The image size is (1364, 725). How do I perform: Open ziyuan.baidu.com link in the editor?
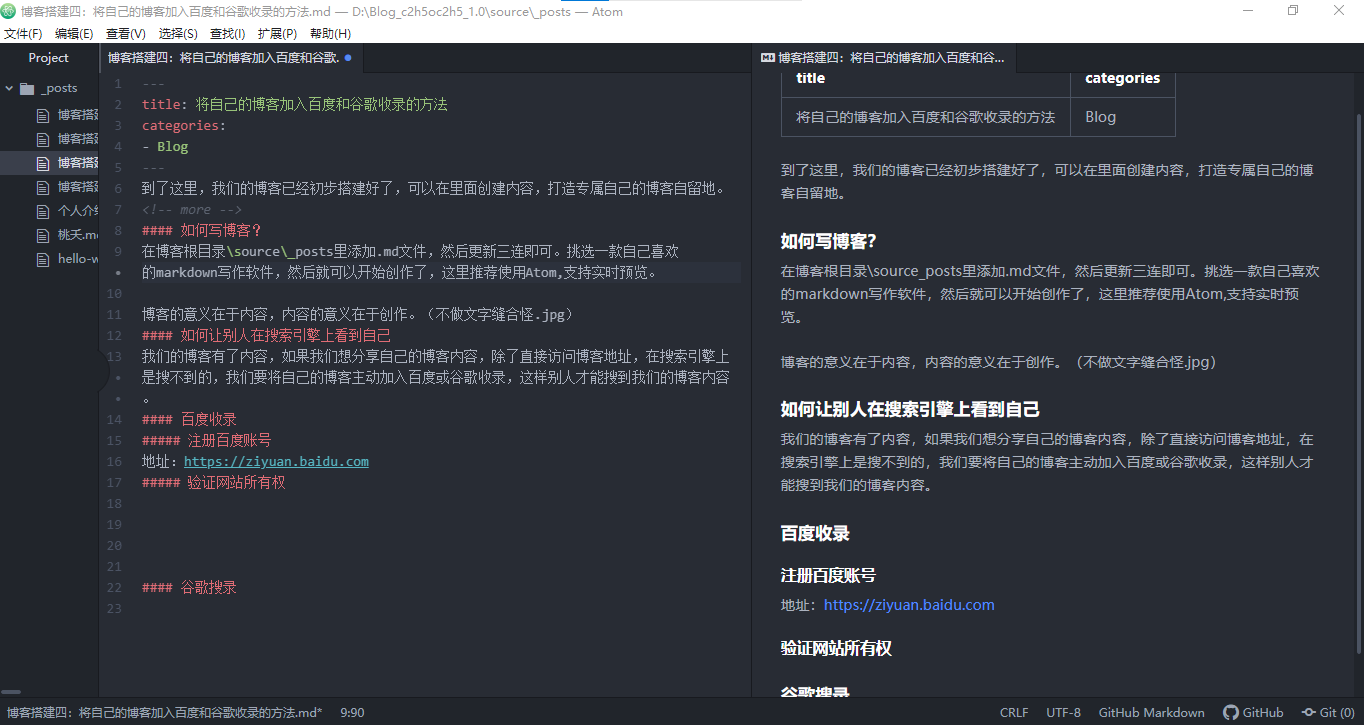point(277,462)
